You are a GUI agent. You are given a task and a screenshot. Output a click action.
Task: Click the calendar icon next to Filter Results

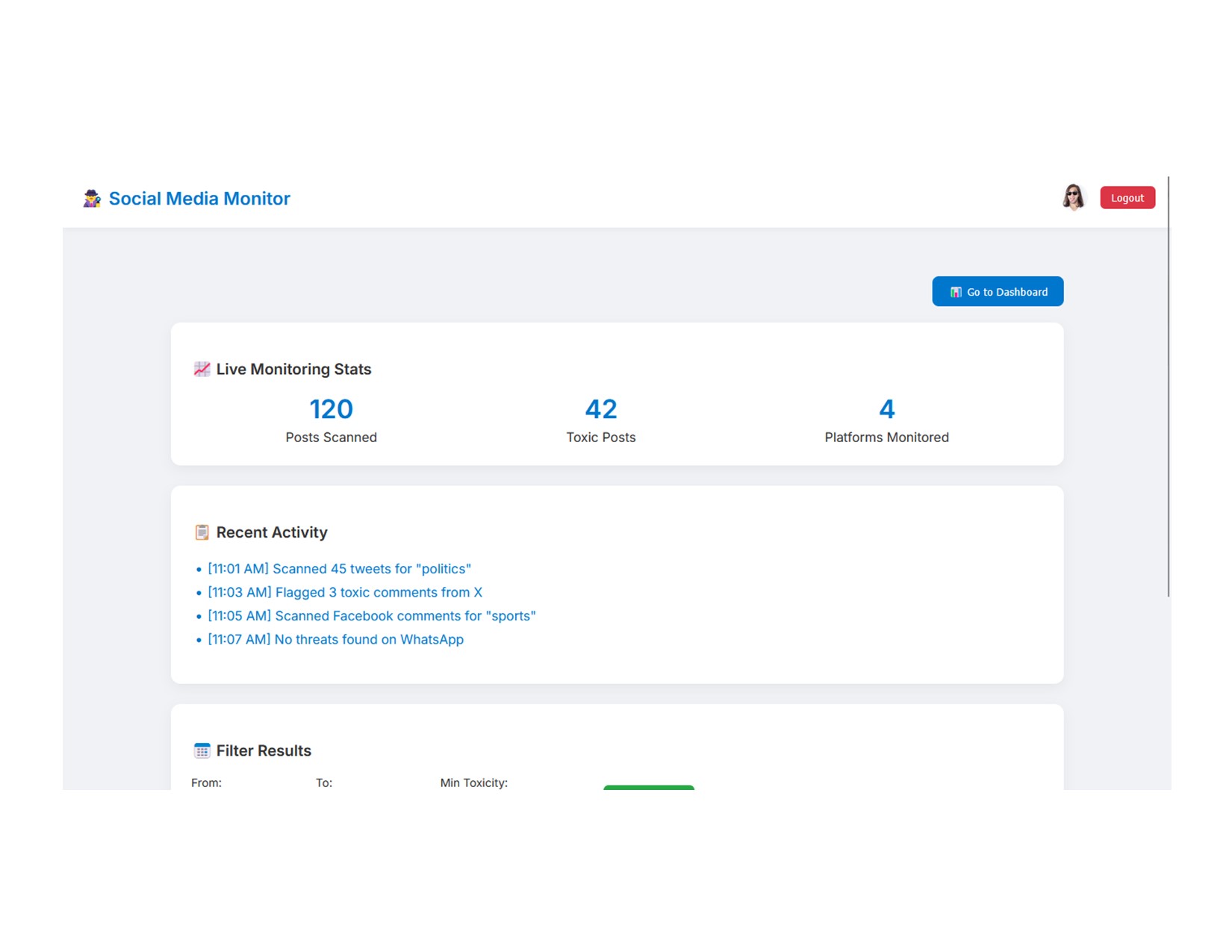(x=201, y=750)
